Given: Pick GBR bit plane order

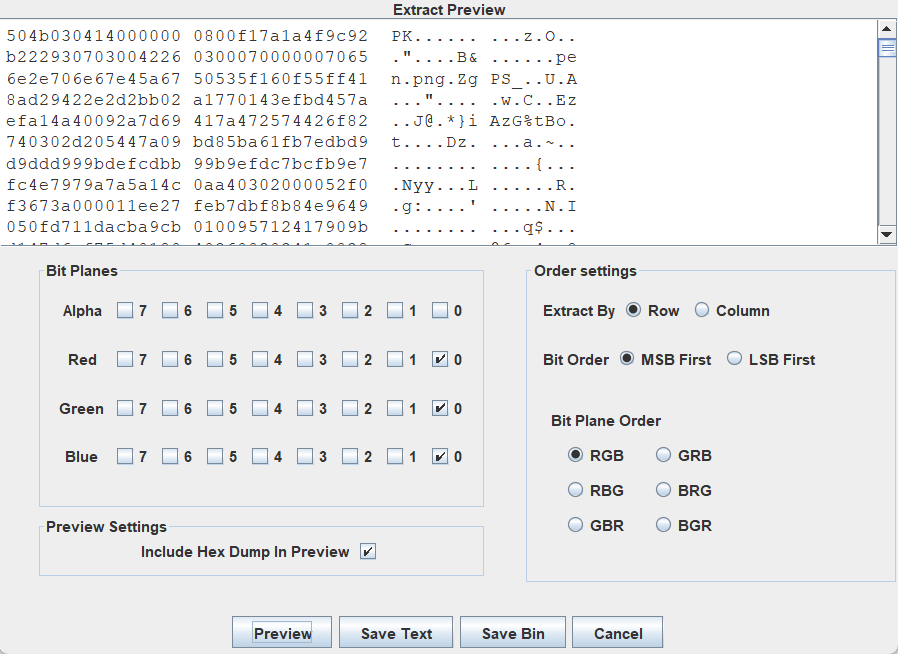Looking at the screenshot, I should (575, 525).
